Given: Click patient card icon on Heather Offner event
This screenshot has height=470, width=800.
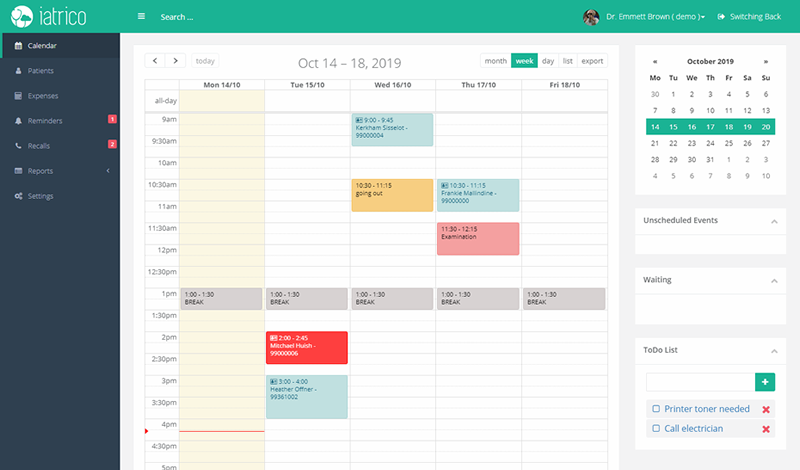Looking at the screenshot, I should [x=273, y=381].
